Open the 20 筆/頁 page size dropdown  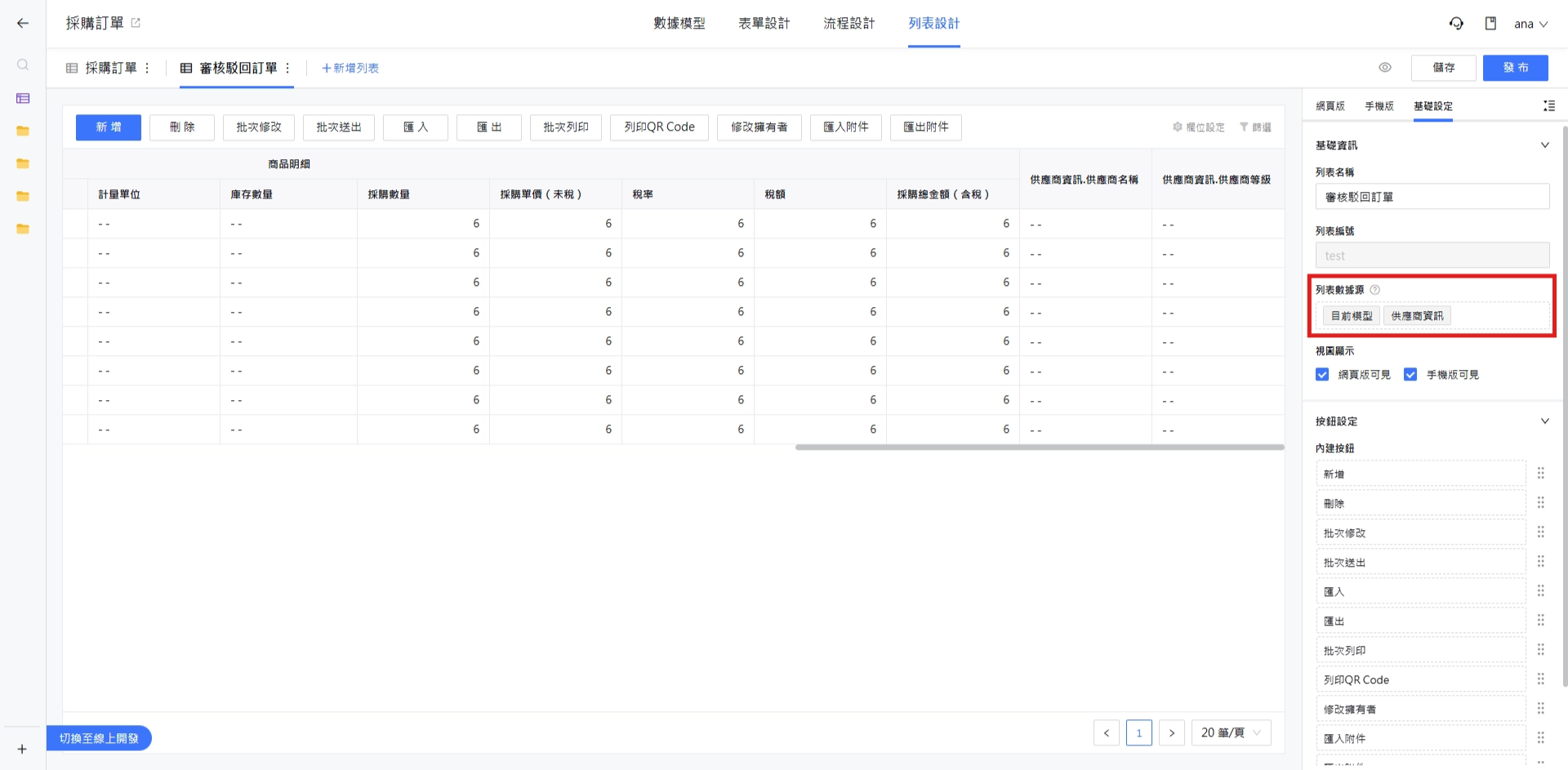tap(1232, 732)
